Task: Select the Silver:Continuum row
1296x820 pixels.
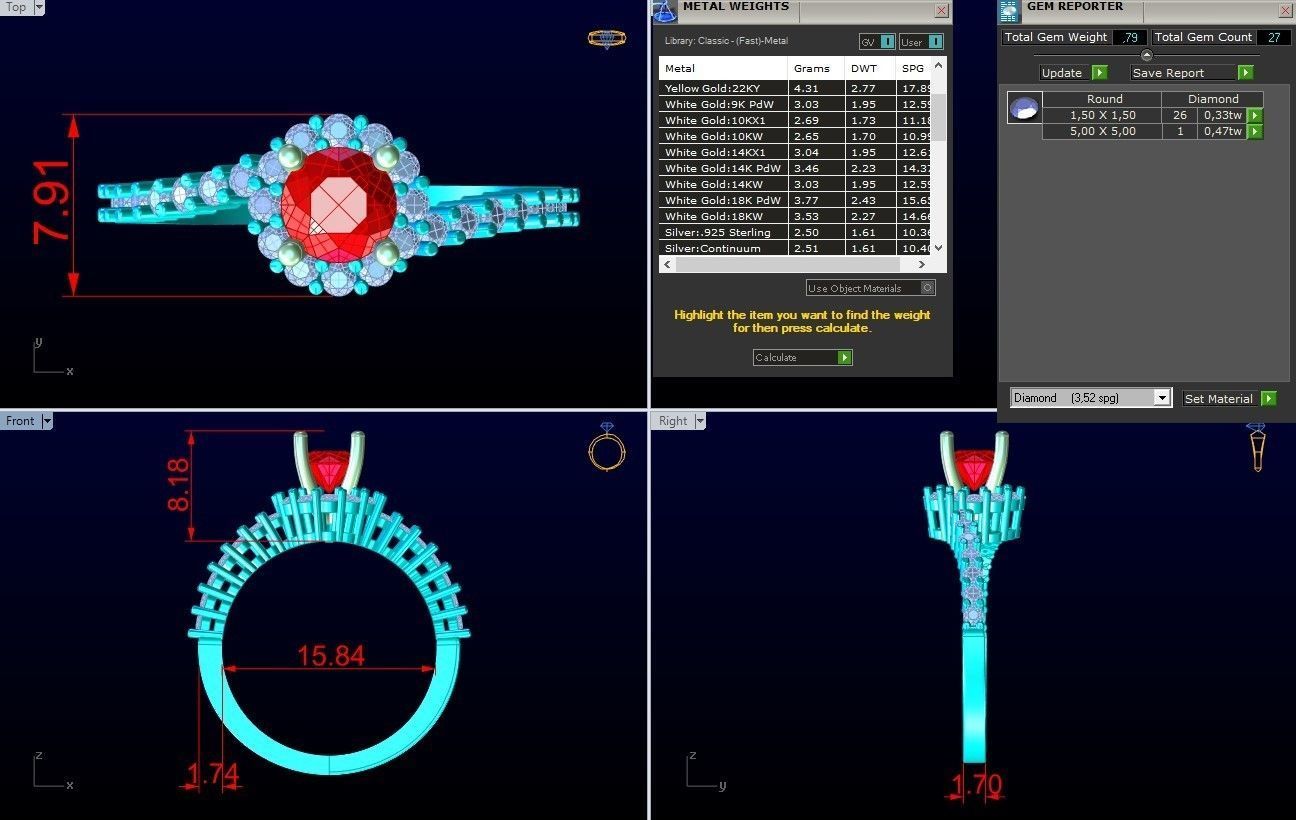Action: 795,248
